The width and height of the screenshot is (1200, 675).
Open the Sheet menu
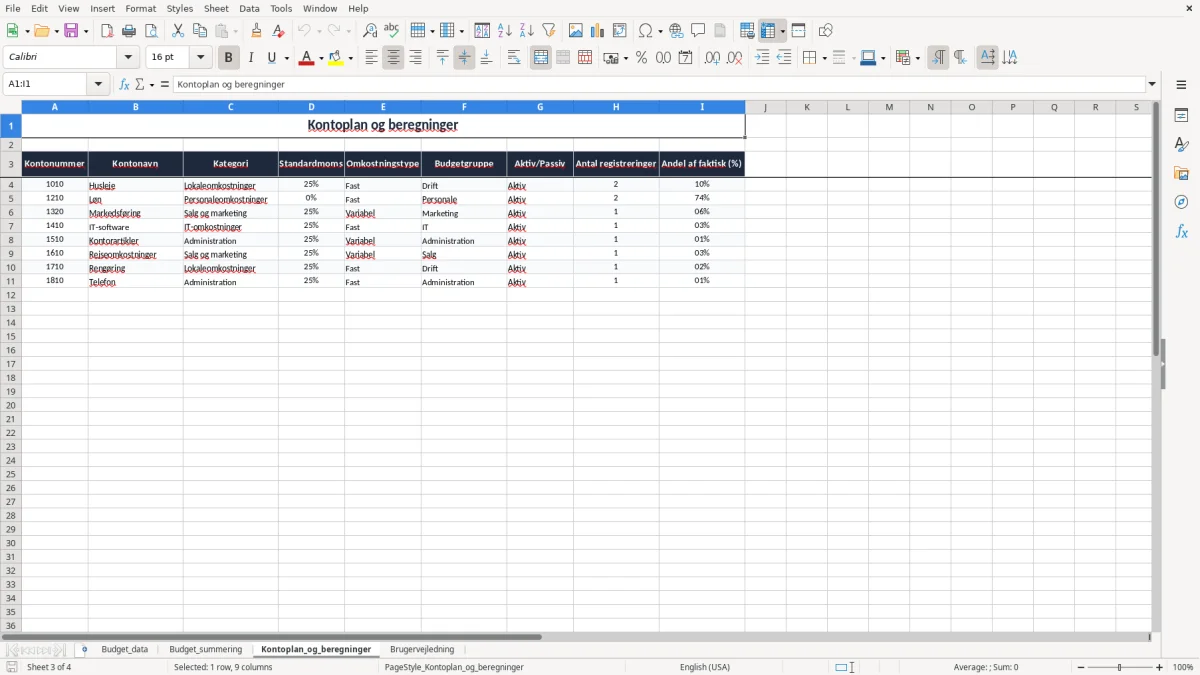click(216, 8)
